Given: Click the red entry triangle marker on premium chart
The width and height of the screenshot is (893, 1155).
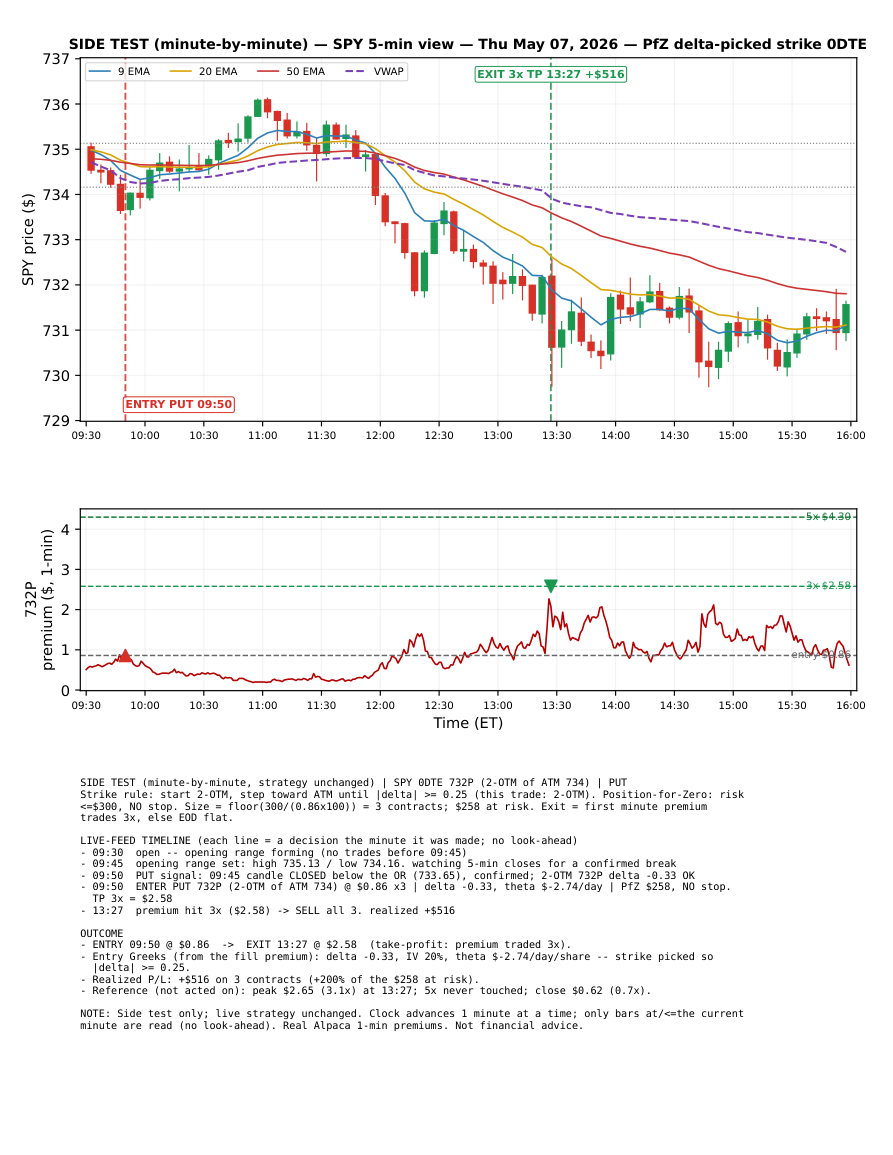Looking at the screenshot, I should coord(125,656).
